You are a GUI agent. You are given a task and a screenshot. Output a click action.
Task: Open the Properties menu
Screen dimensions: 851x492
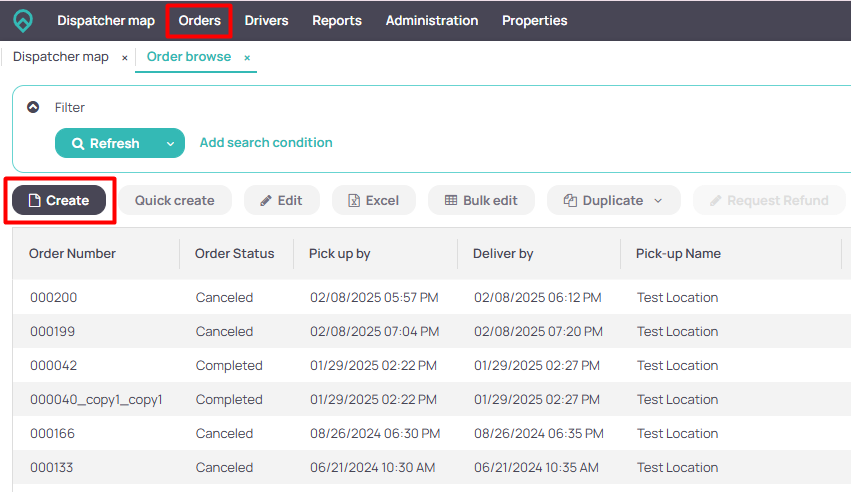[535, 21]
